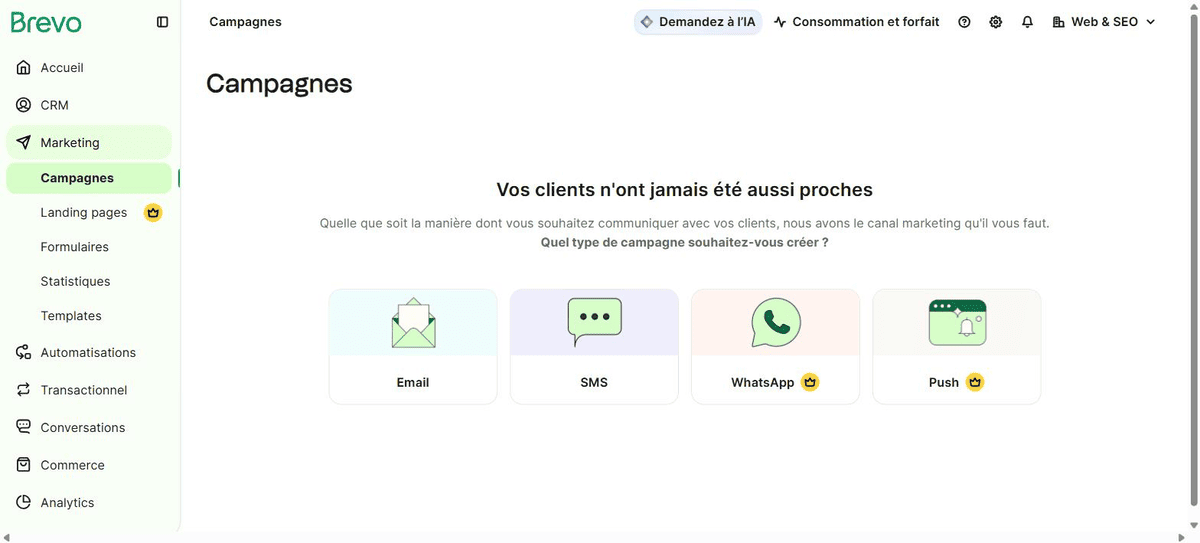
Task: Expand the Analytics section
Action: pos(89,503)
